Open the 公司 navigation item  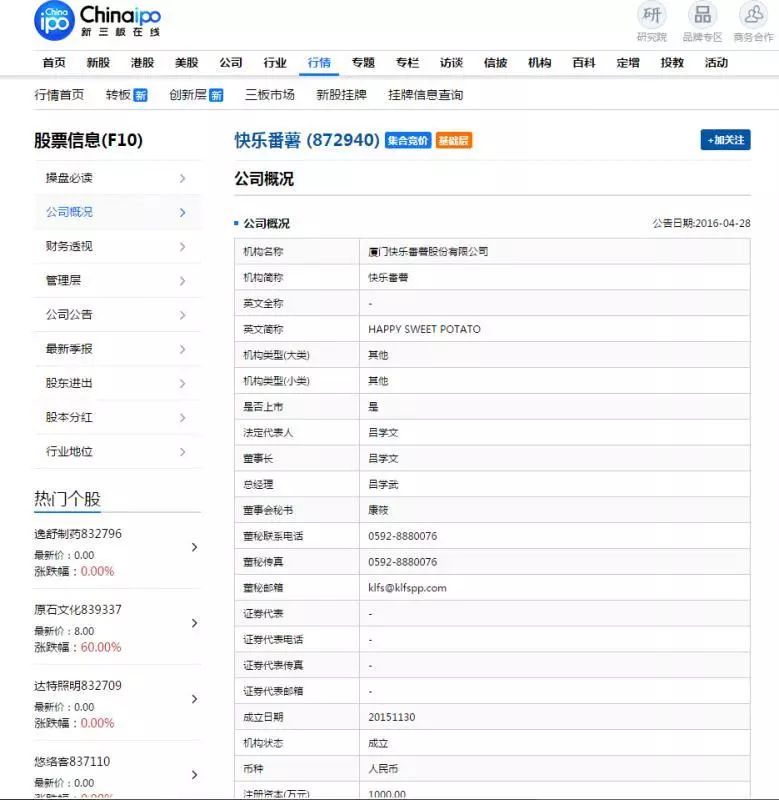231,63
